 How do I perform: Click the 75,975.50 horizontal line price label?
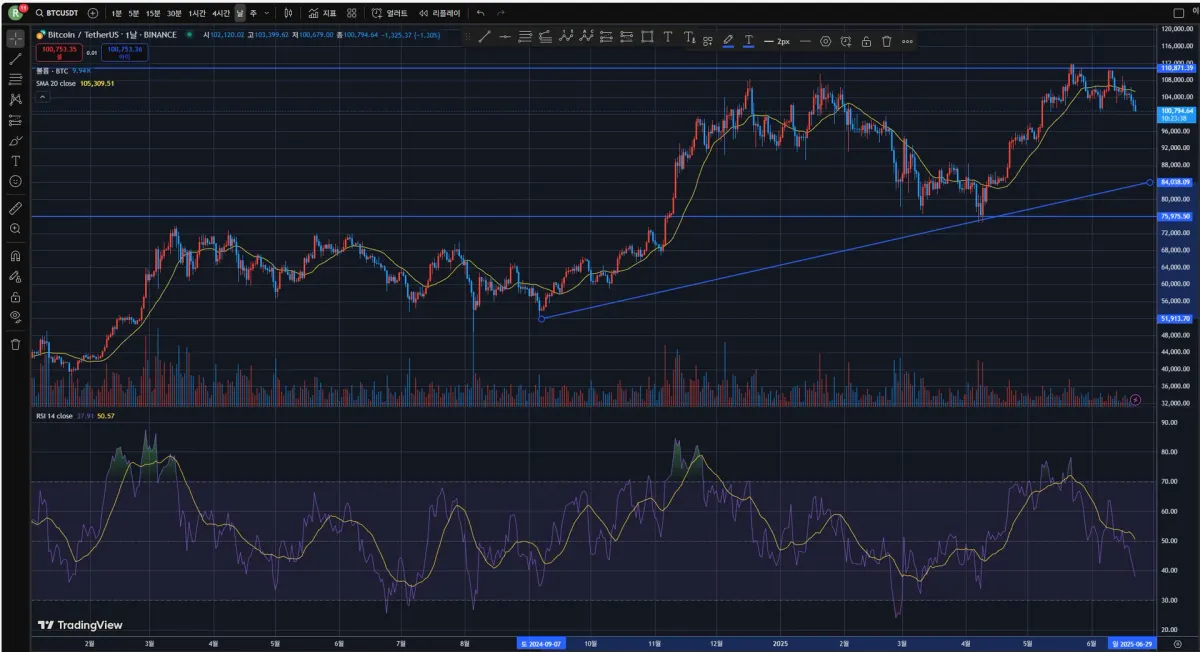tap(1177, 216)
